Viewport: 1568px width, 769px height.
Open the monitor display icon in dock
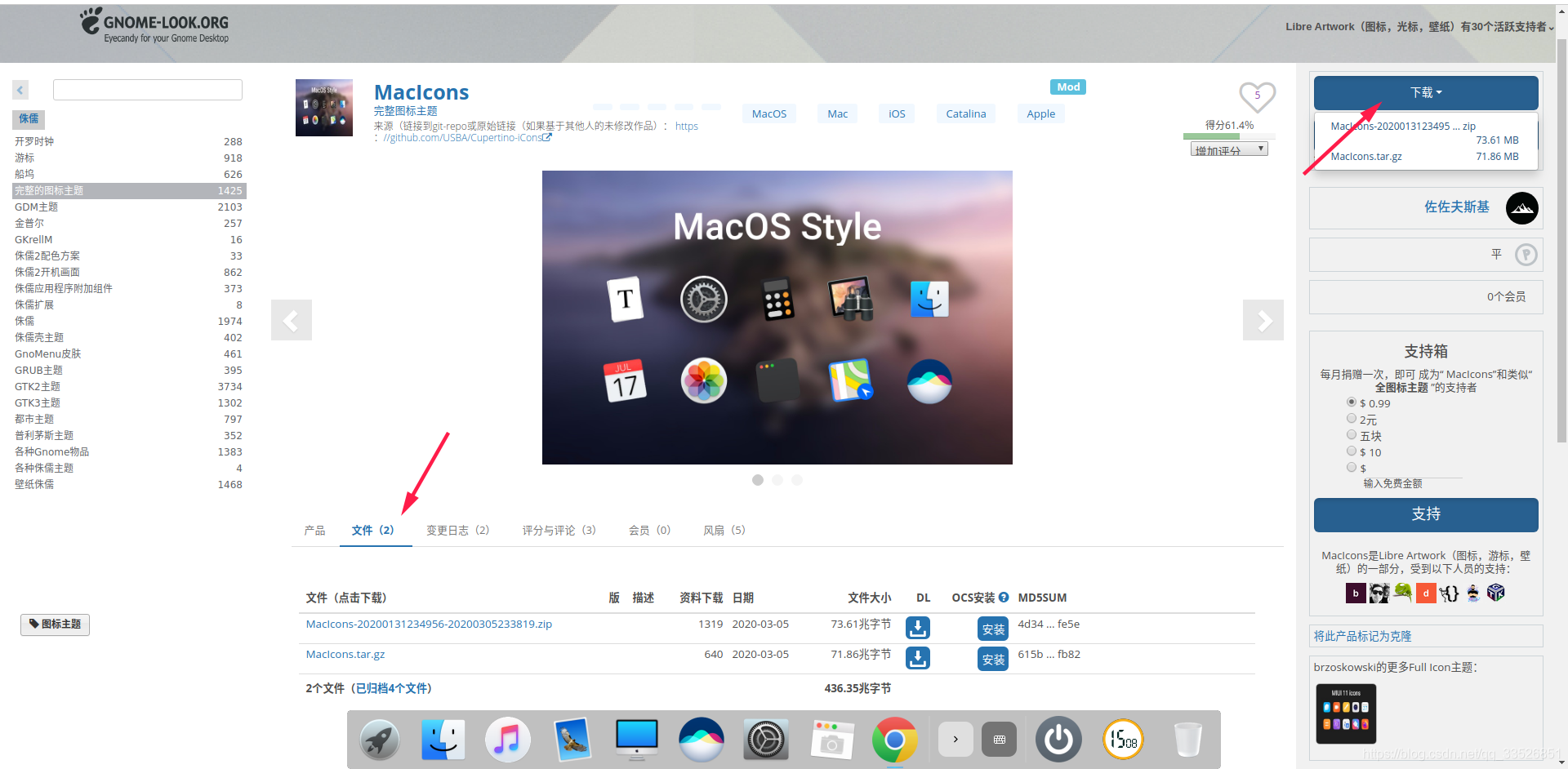pos(636,740)
